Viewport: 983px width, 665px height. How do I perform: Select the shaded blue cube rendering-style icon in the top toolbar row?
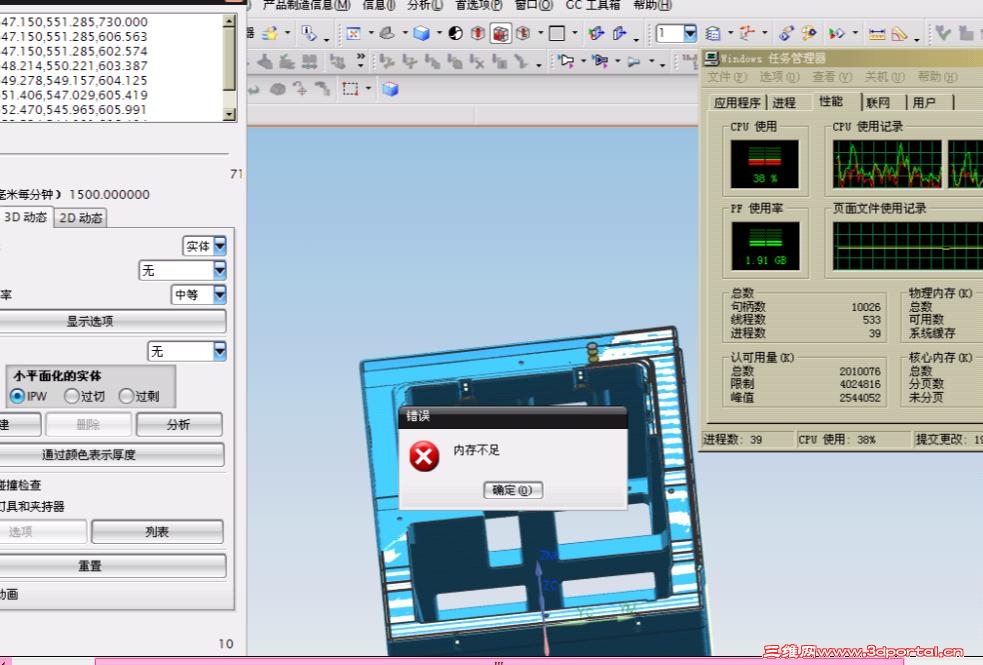[x=421, y=33]
